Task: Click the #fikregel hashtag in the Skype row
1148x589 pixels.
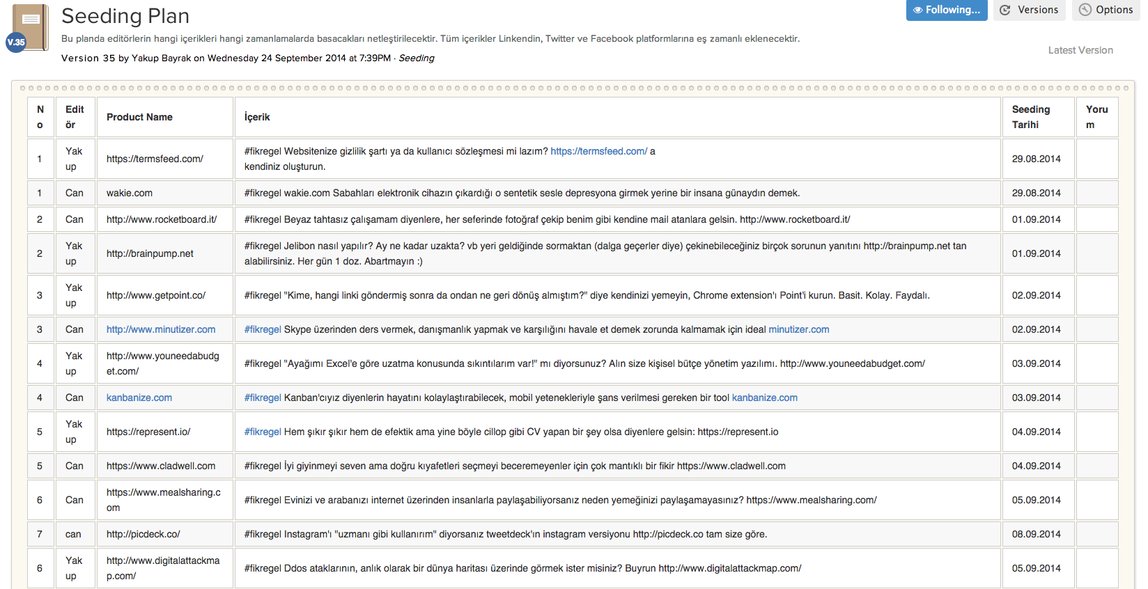Action: tap(263, 330)
